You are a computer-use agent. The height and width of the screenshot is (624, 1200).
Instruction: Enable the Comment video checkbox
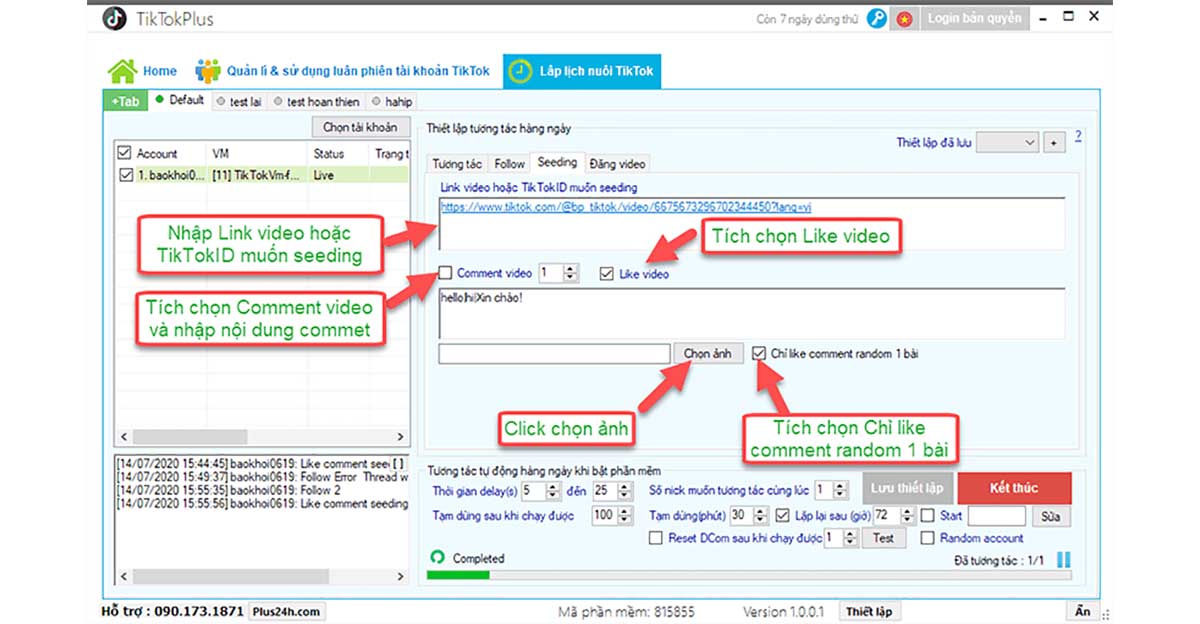(445, 273)
